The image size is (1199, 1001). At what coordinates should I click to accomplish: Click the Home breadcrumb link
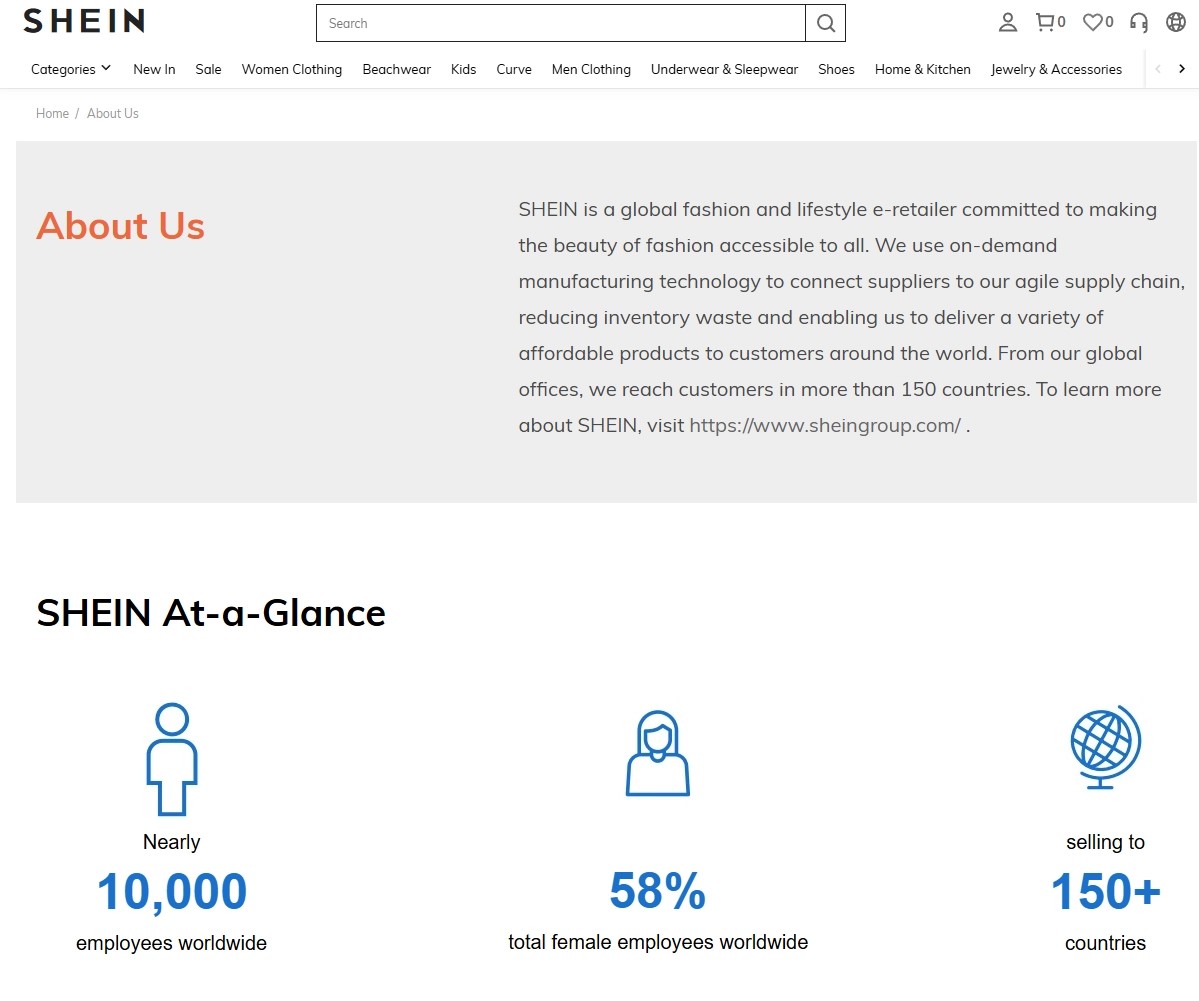[x=52, y=113]
